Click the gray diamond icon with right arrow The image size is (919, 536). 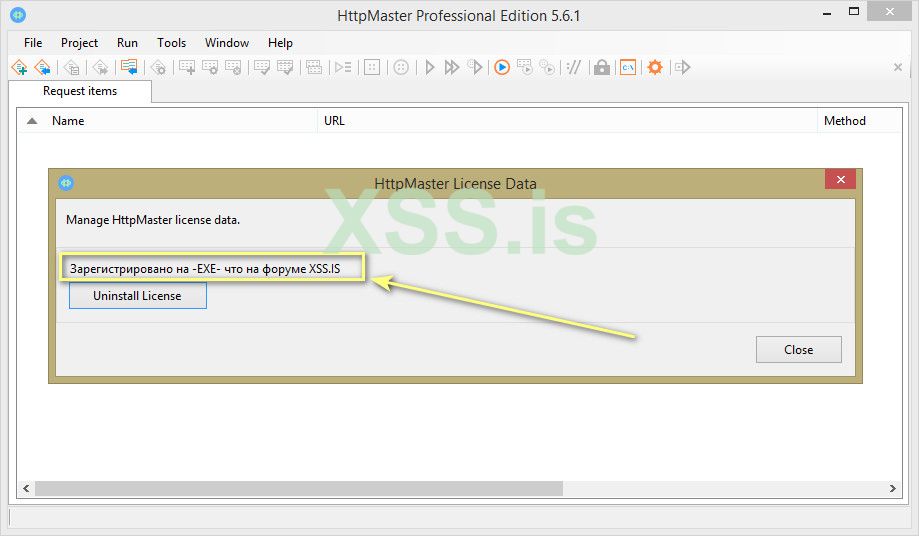coord(100,67)
